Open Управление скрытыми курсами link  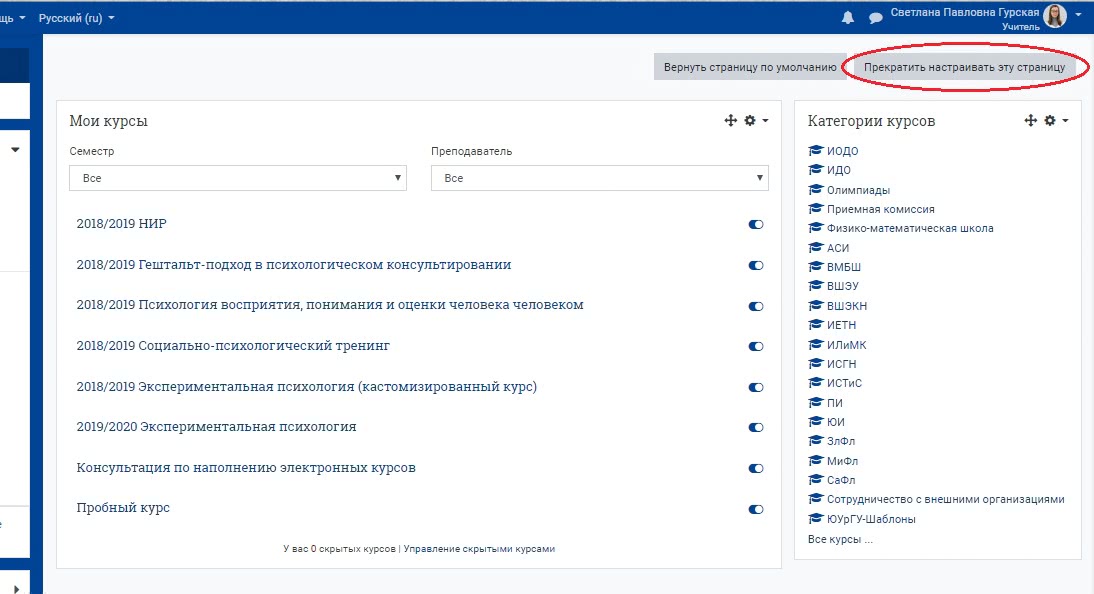click(478, 549)
